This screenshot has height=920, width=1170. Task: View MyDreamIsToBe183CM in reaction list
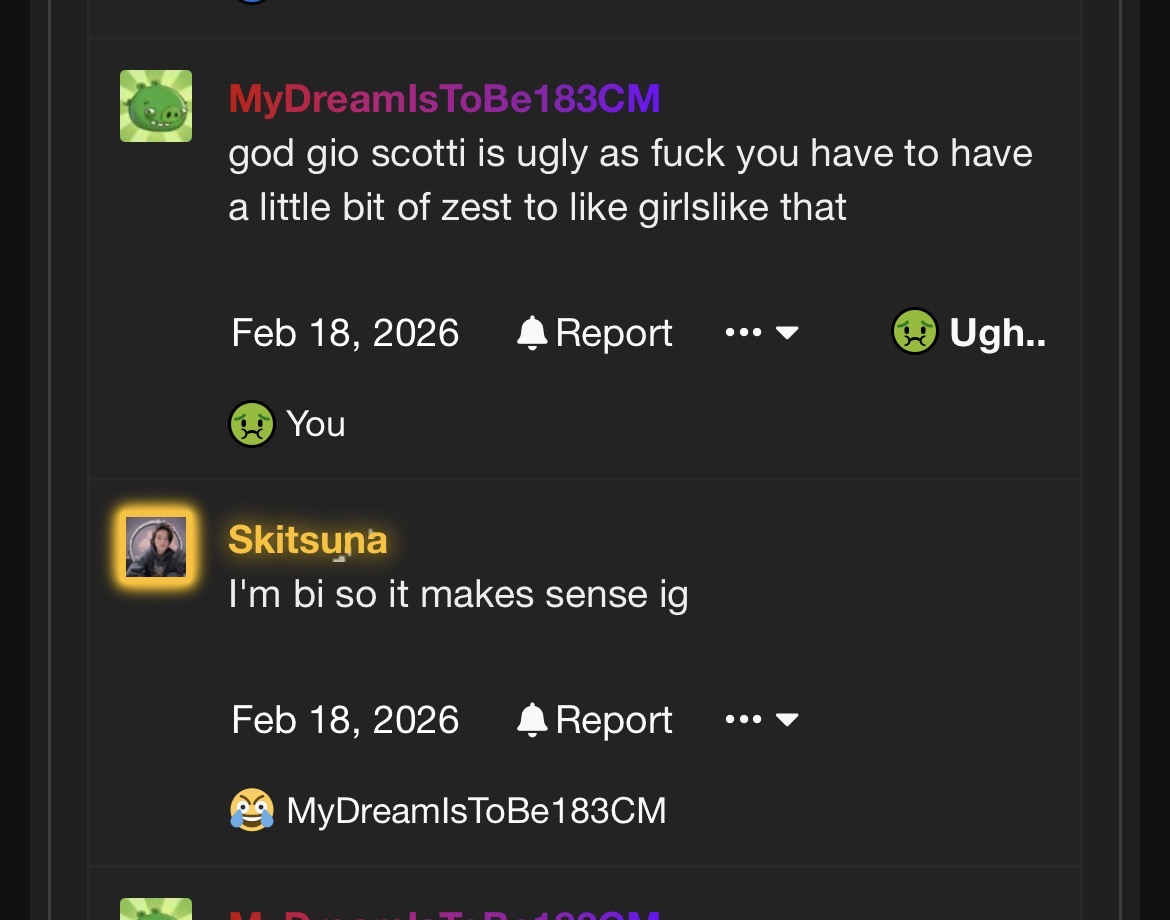(476, 810)
